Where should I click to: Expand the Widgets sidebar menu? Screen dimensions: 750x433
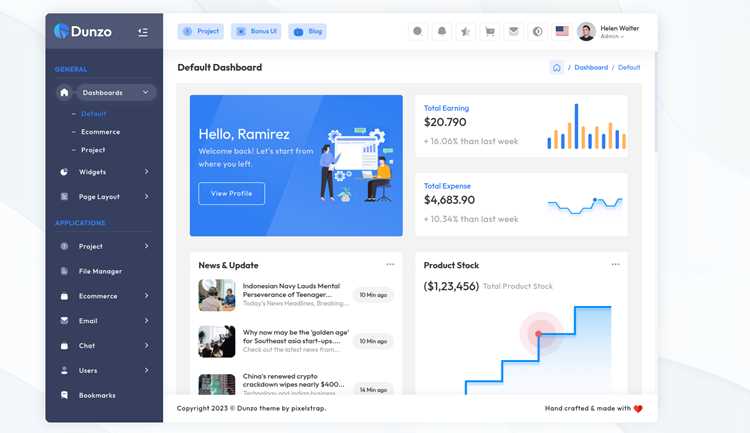point(104,172)
